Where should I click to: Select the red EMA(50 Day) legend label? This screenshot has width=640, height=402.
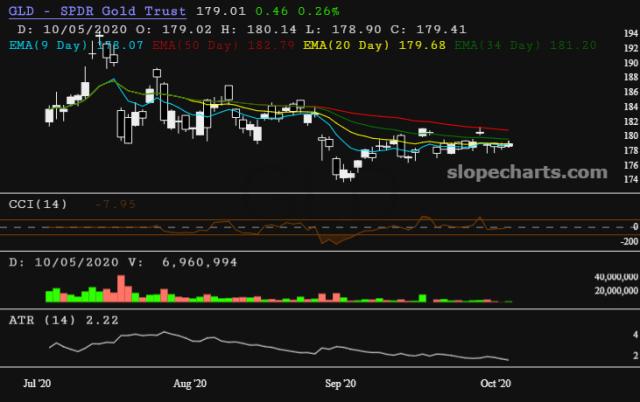195,45
